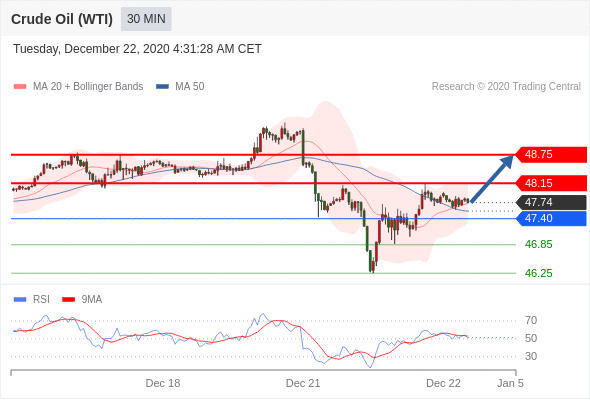Click the Dec 21 date axis label
Image resolution: width=590 pixels, height=400 pixels.
tap(303, 383)
